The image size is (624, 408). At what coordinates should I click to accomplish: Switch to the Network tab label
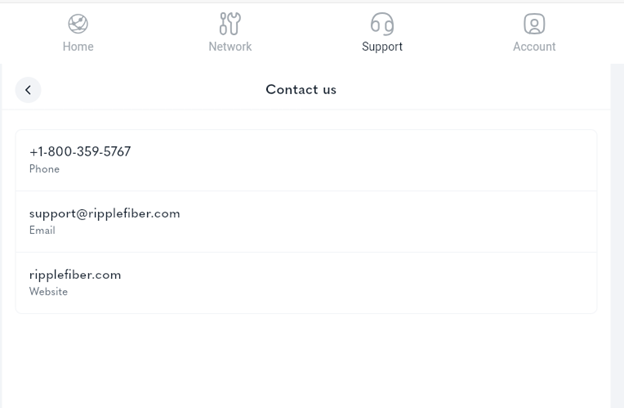(230, 47)
